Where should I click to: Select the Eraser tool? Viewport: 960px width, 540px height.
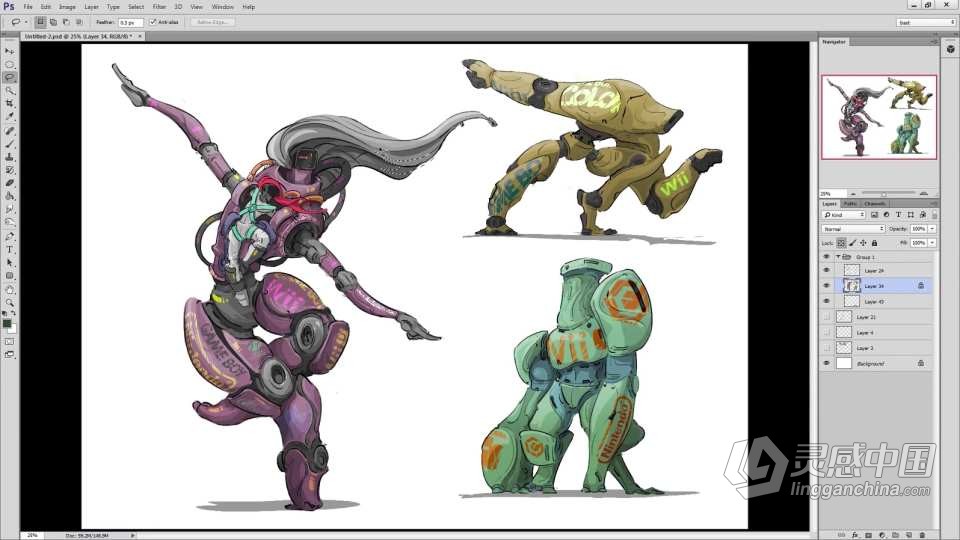(9, 183)
